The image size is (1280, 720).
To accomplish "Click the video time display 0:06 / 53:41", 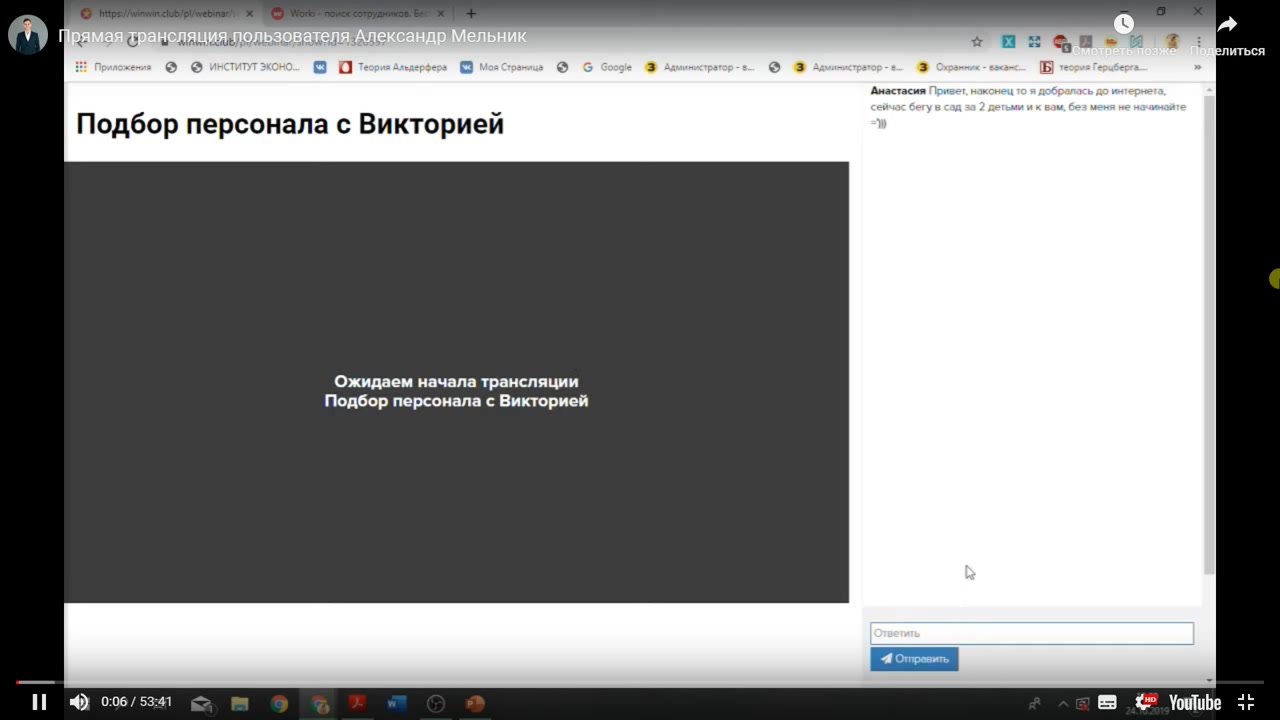I will tap(136, 702).
